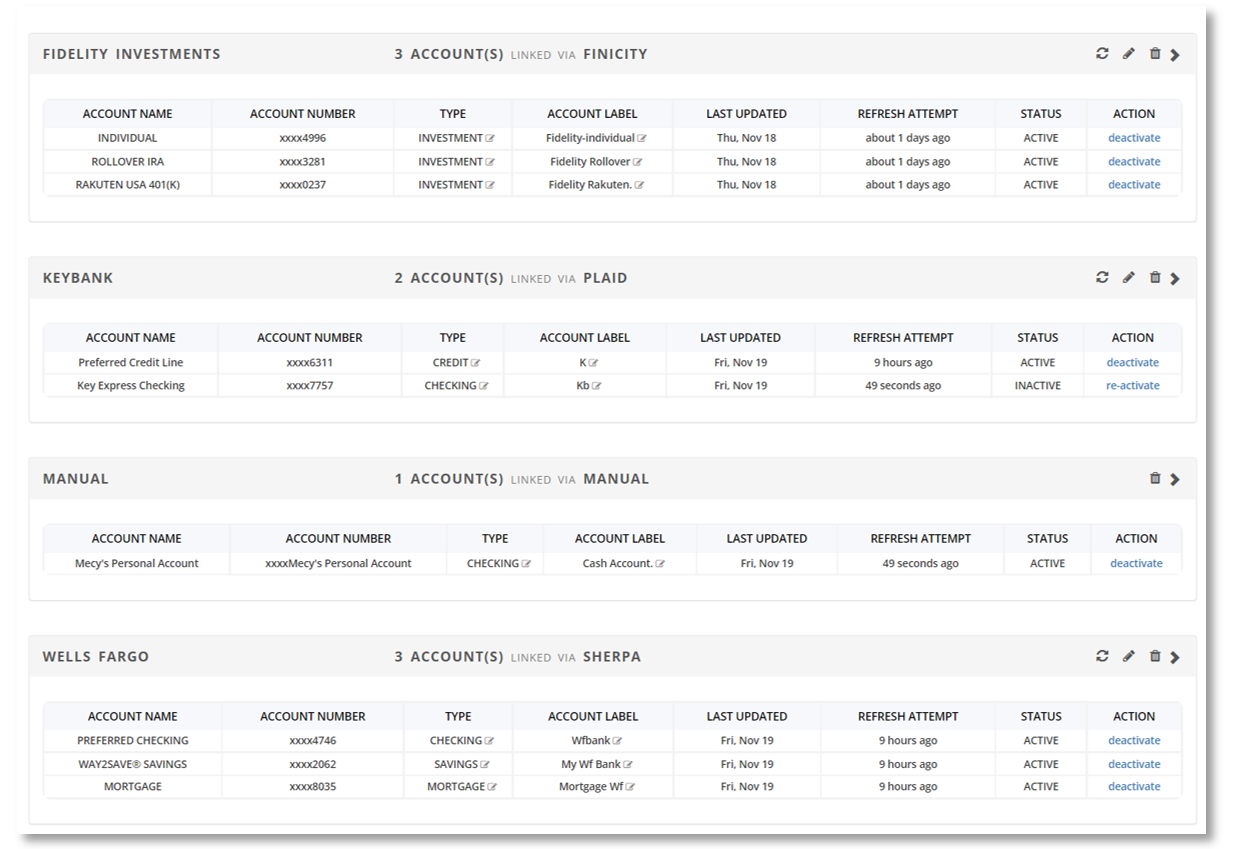Image resolution: width=1237 pixels, height=849 pixels.
Task: Edit type of the ROLLOVER IRA account
Action: (x=490, y=162)
